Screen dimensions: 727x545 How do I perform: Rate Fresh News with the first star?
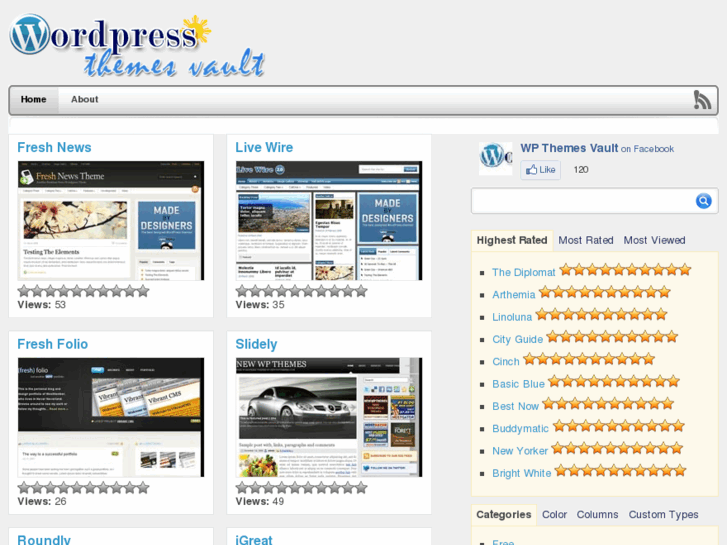click(24, 291)
